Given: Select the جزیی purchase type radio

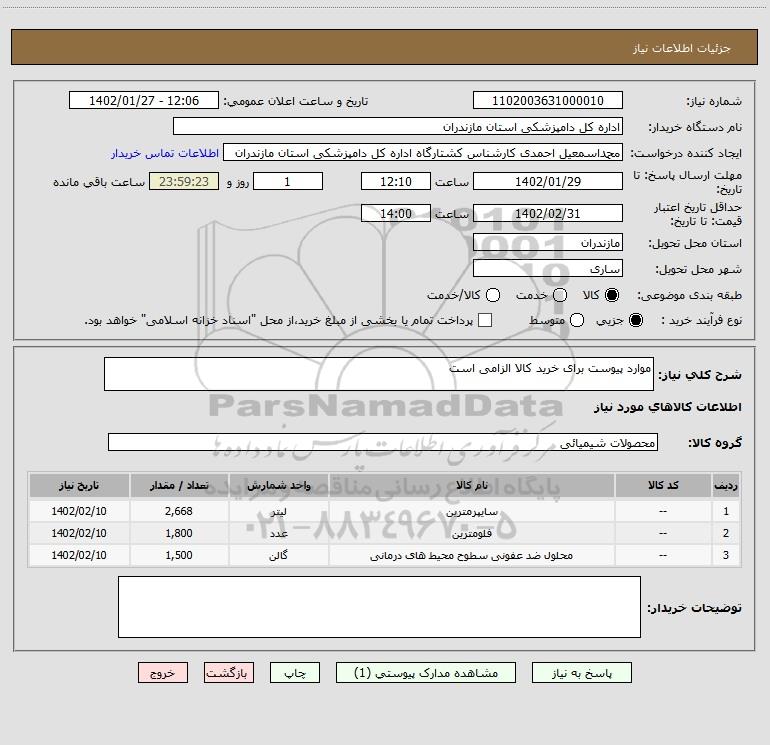Looking at the screenshot, I should (635, 320).
